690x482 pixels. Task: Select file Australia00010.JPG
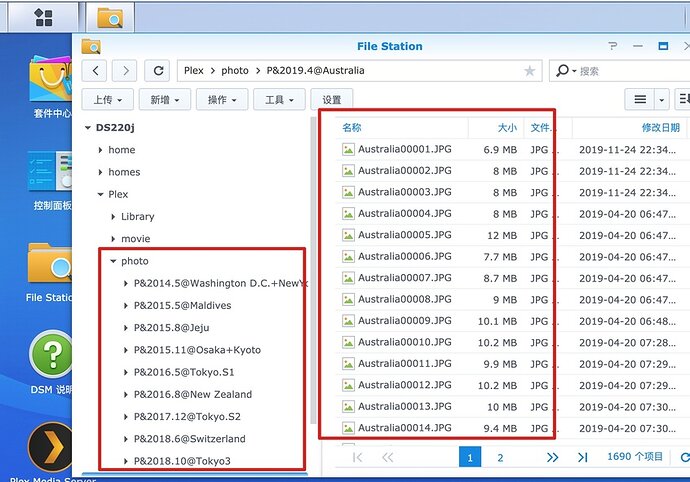[405, 342]
